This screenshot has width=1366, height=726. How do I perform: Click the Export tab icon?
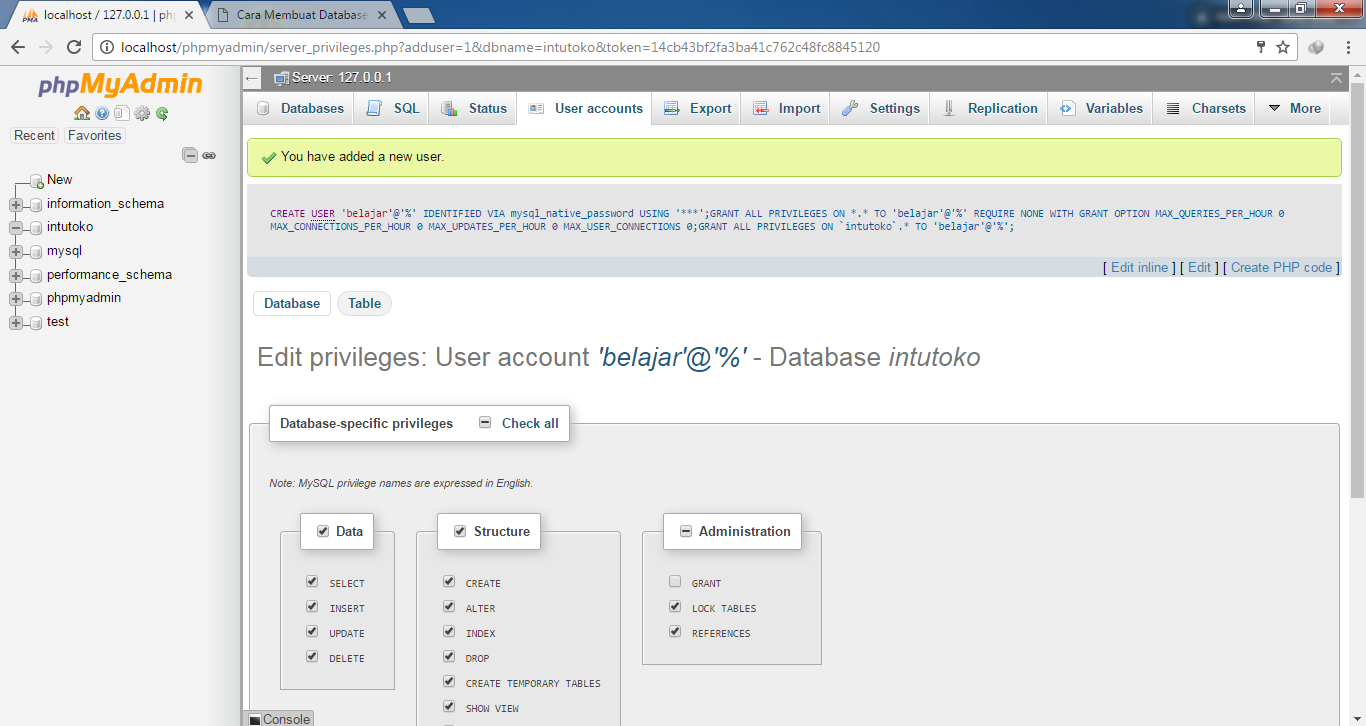(x=672, y=109)
